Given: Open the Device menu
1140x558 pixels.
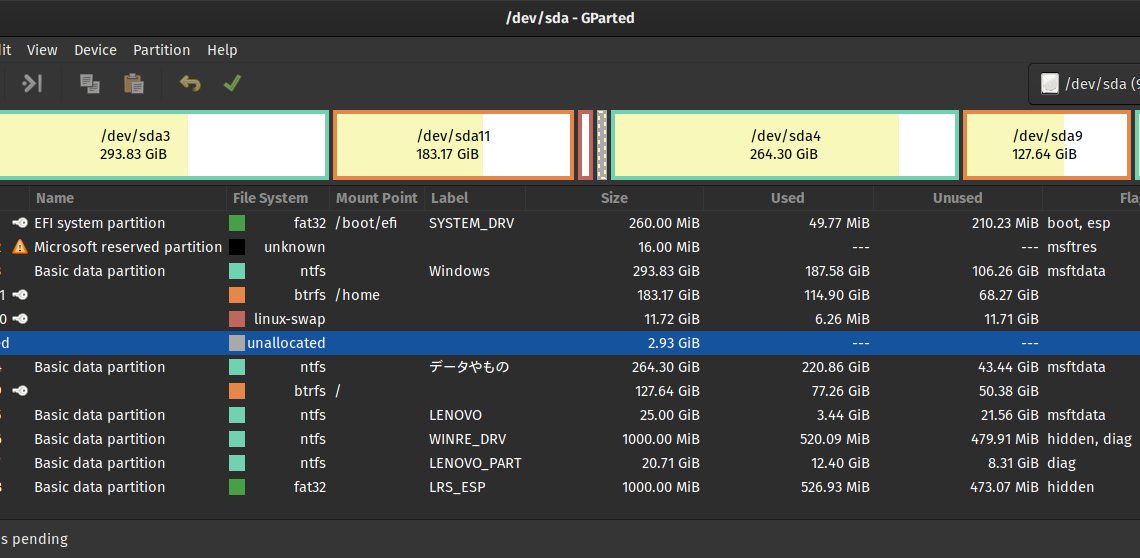Looking at the screenshot, I should [95, 50].
